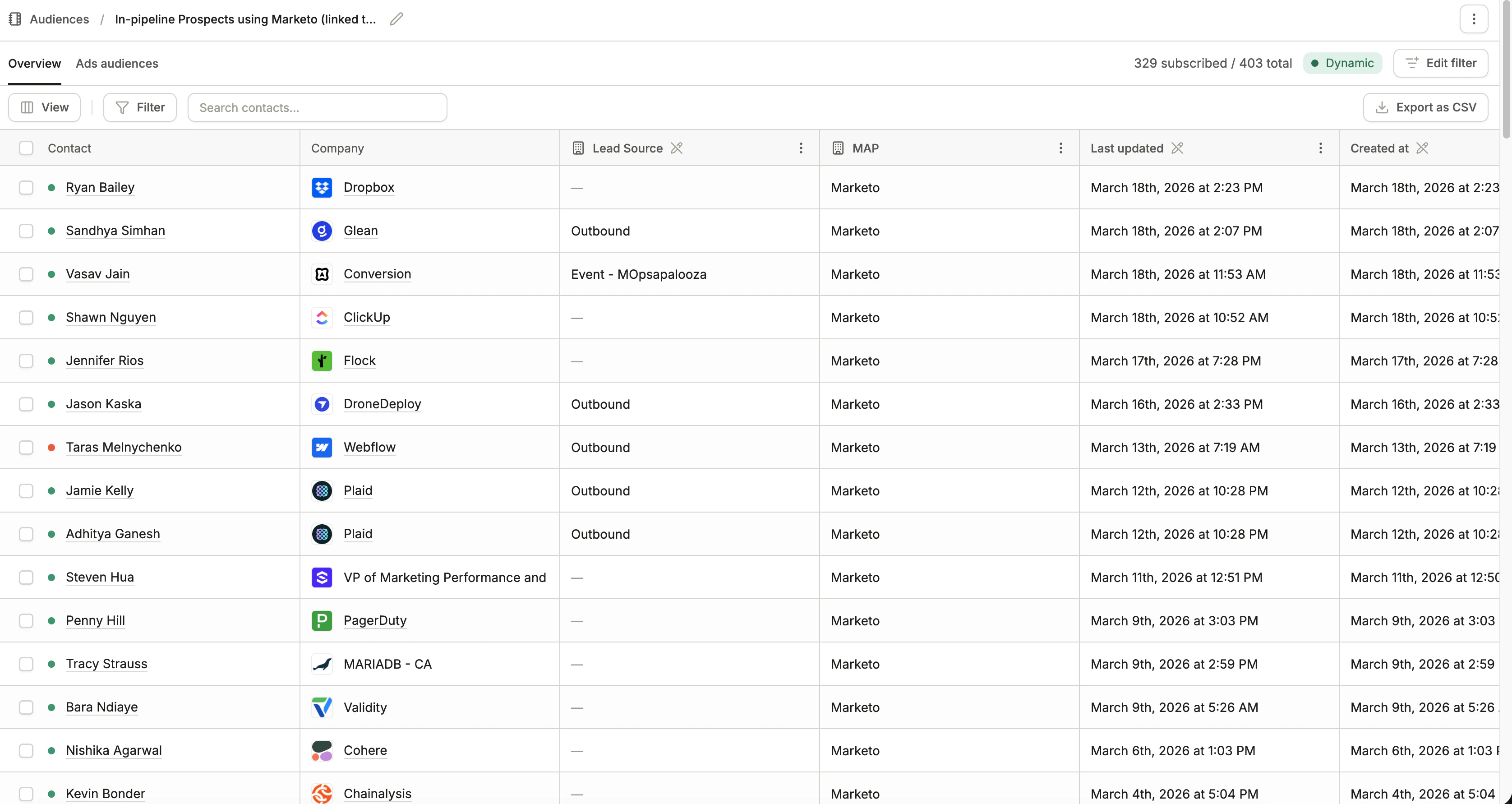This screenshot has width=1512, height=804.
Task: Unpin the Created at column
Action: pyautogui.click(x=1422, y=148)
